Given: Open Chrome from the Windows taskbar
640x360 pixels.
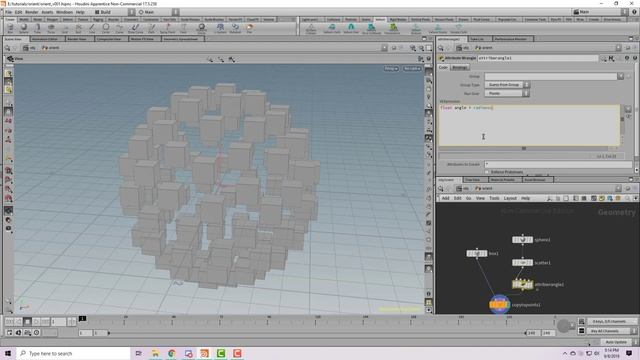Looking at the screenshot, I should click(171, 353).
